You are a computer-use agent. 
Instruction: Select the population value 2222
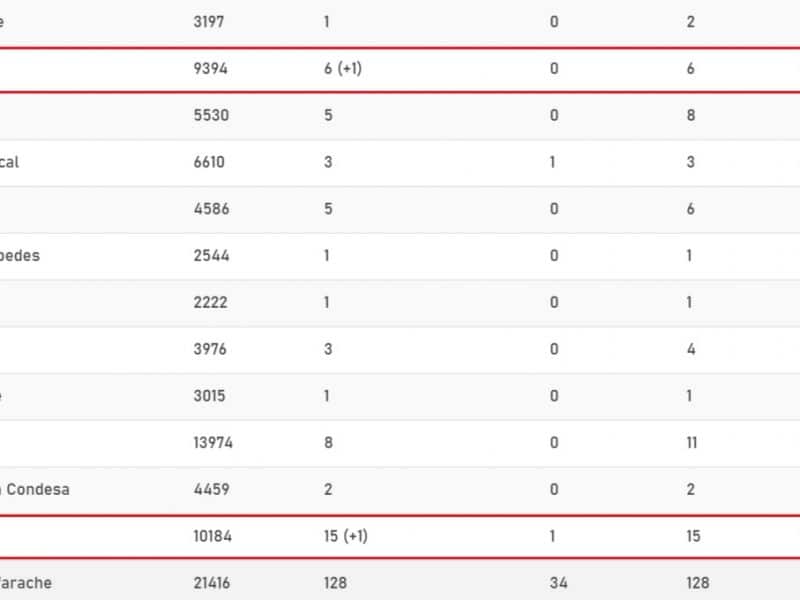pos(210,303)
